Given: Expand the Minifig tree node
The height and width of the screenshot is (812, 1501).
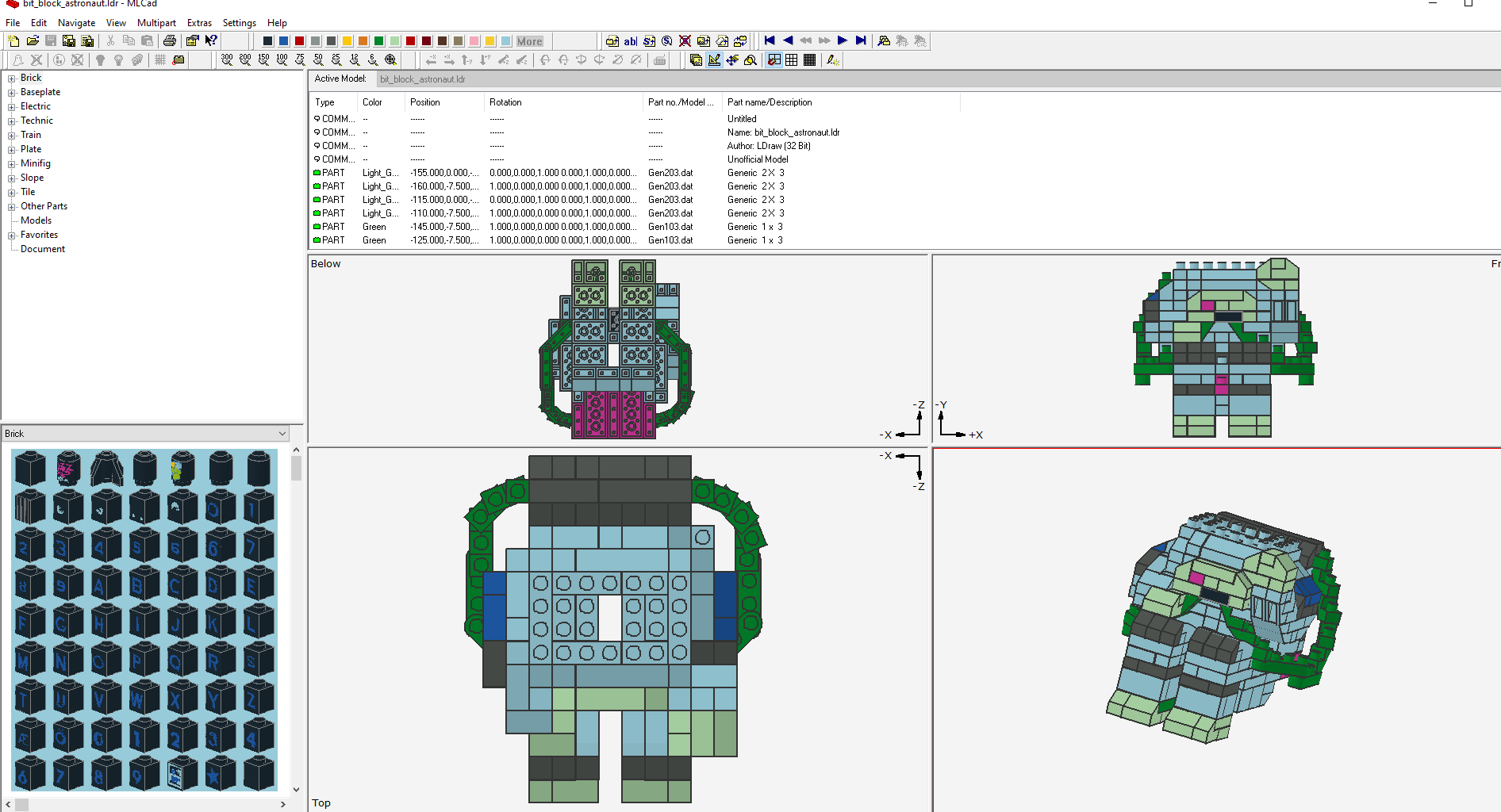Looking at the screenshot, I should point(12,164).
